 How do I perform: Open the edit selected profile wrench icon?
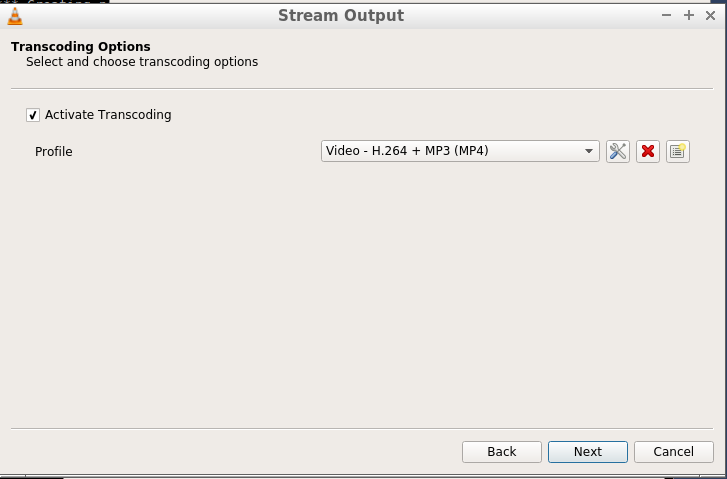[x=618, y=151]
